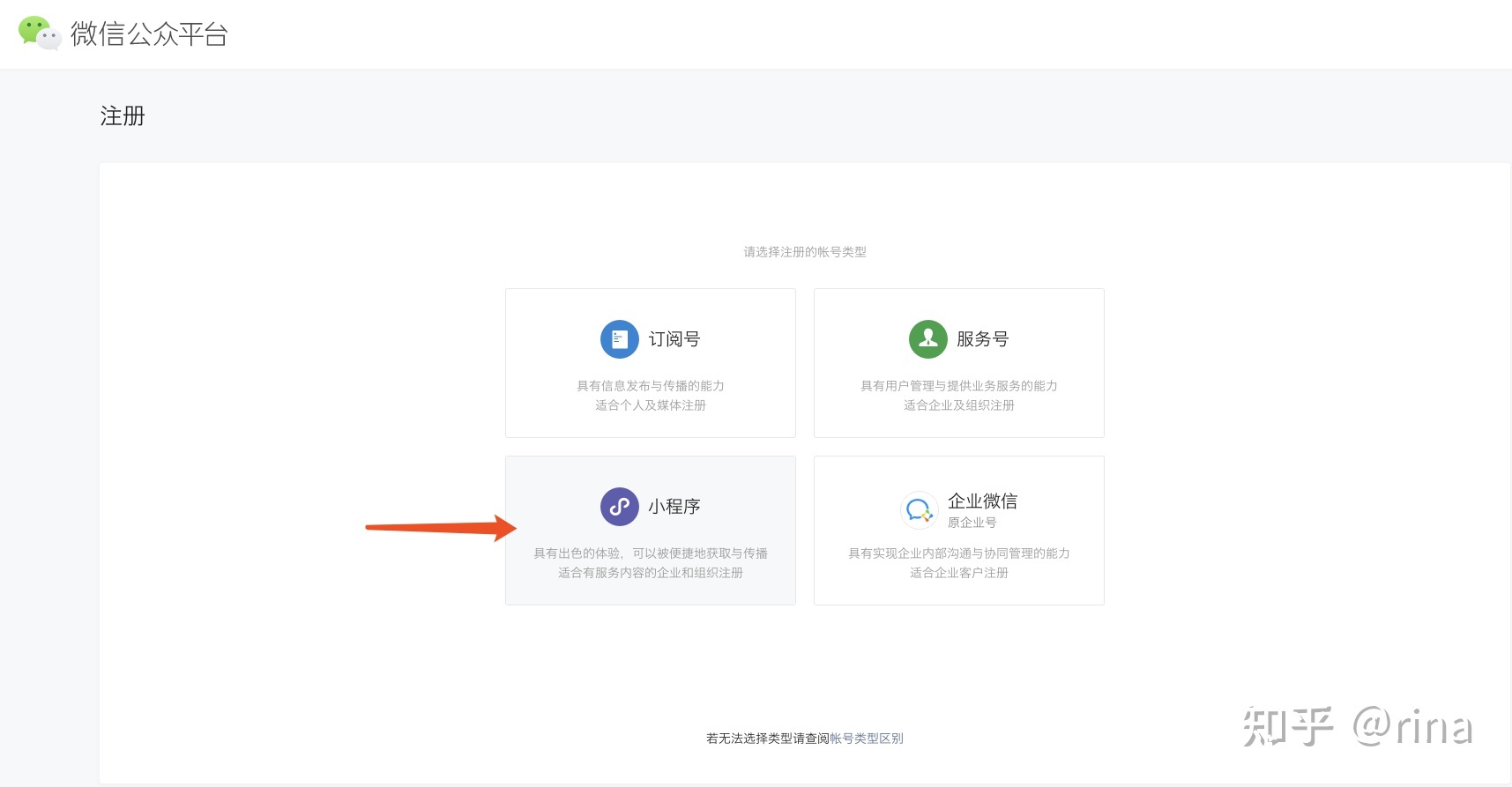This screenshot has height=787, width=1512.
Task: Click the WeChat logo icon
Action: [x=39, y=33]
